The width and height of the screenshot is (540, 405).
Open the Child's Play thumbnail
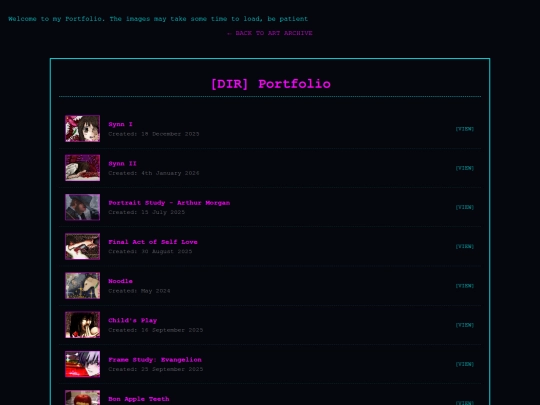pos(83,325)
